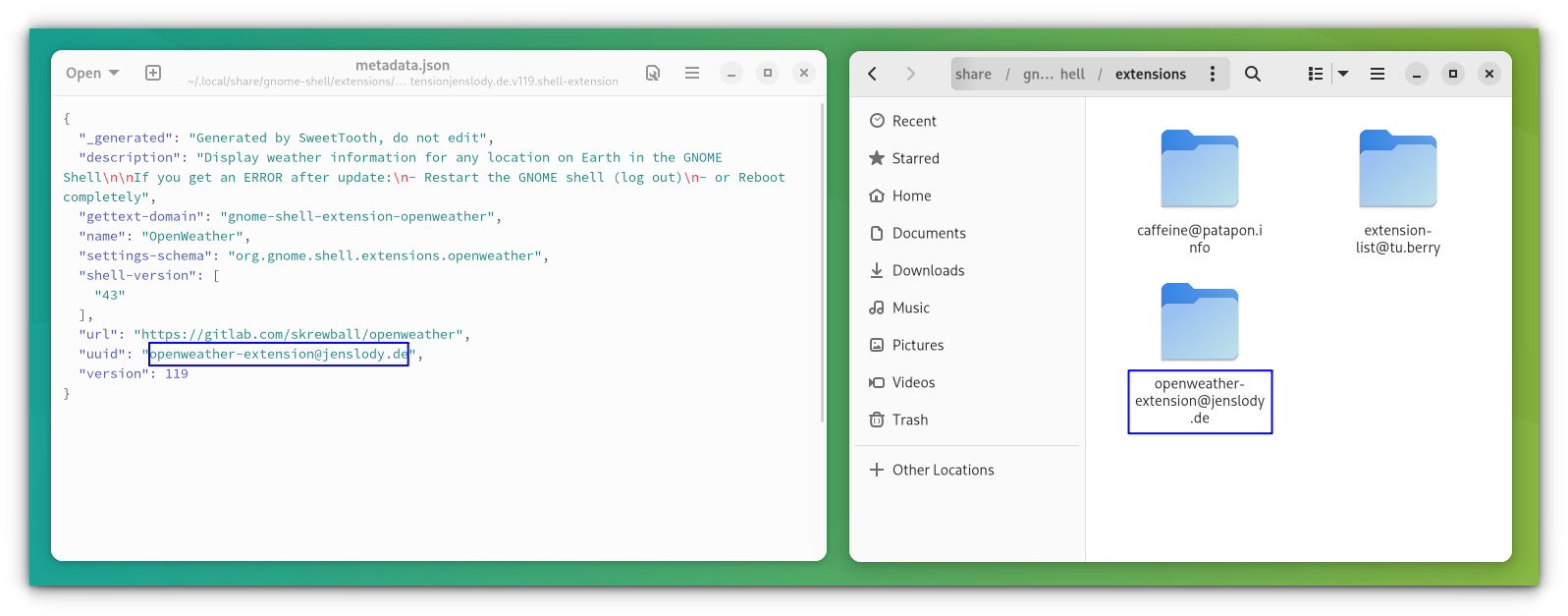Image resolution: width=1568 pixels, height=616 pixels.
Task: Click the gitlab openweather URL in editor
Action: 298,335
